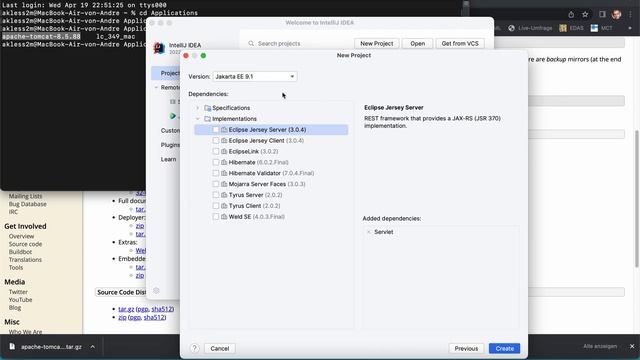Click the Hibernate library icon
Screen dimensions: 640x360
coord(224,162)
